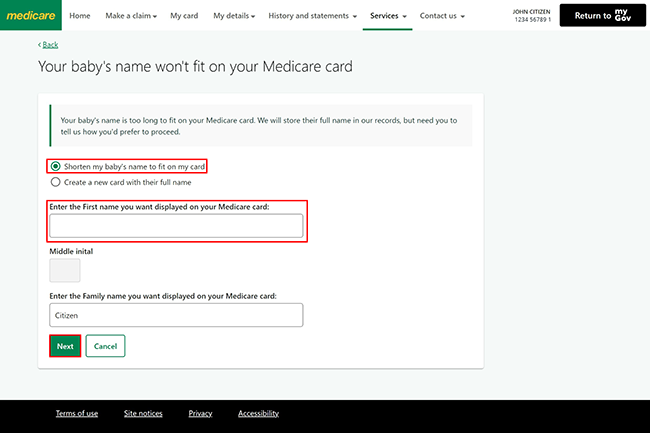Open the Accessibility footer link
Screen dimensions: 650x433
coord(258,413)
